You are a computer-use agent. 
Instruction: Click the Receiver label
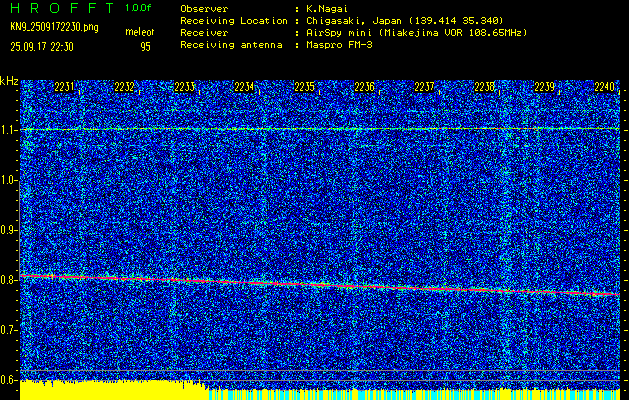point(204,33)
